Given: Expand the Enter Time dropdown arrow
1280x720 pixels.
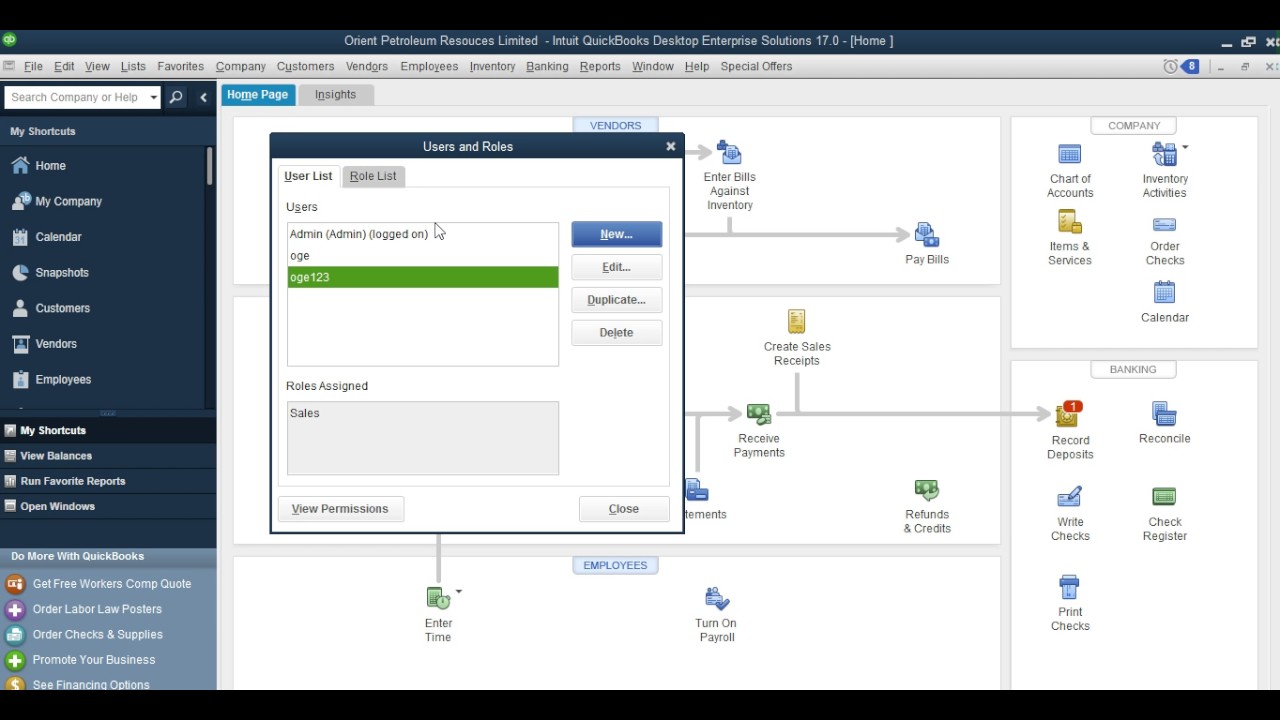Looking at the screenshot, I should [x=459, y=591].
